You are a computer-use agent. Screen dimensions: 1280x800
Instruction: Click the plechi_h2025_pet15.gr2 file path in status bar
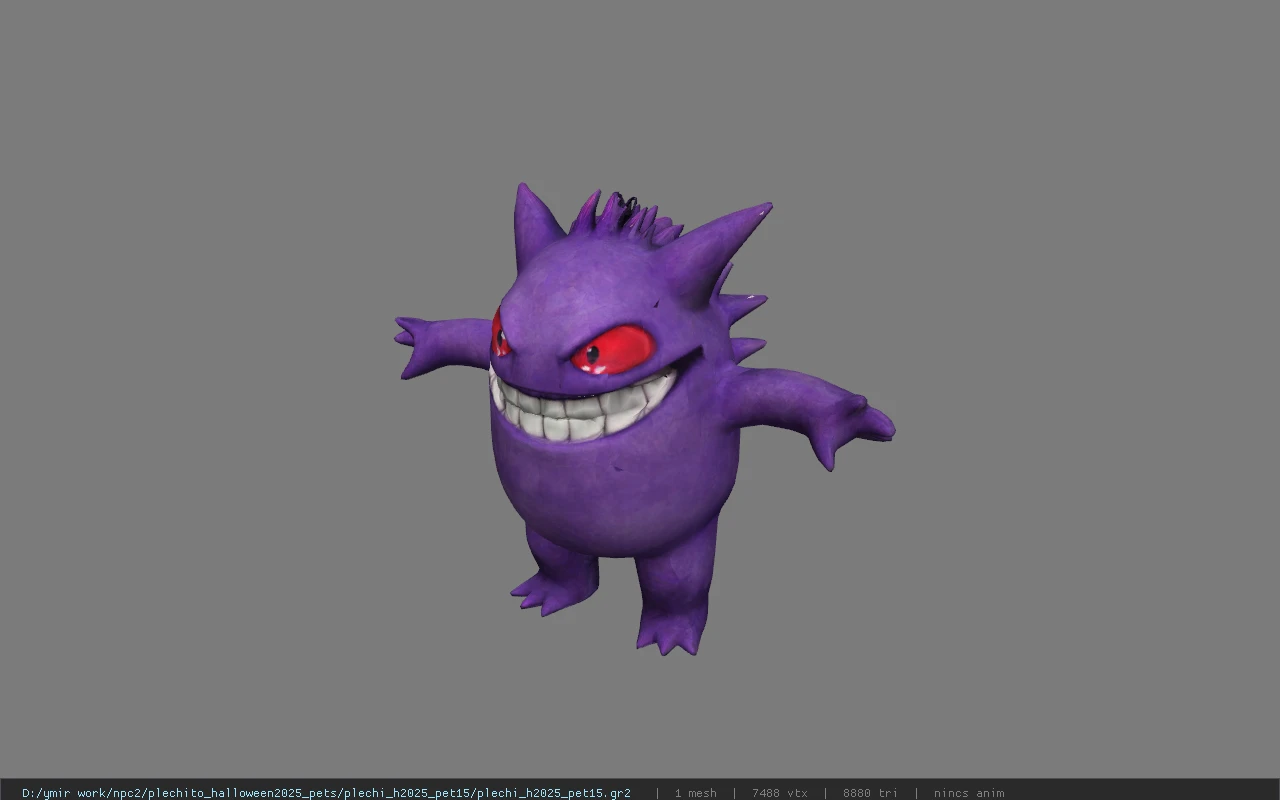click(326, 793)
